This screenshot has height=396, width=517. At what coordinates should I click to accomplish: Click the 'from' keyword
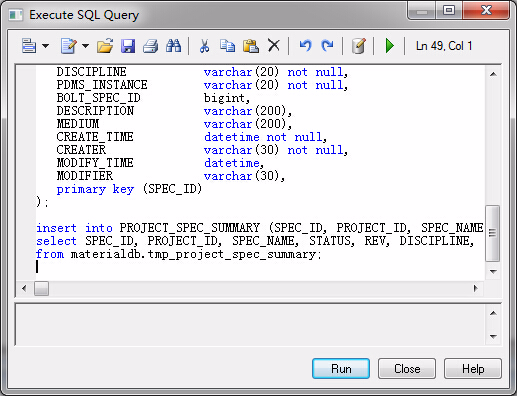point(50,254)
